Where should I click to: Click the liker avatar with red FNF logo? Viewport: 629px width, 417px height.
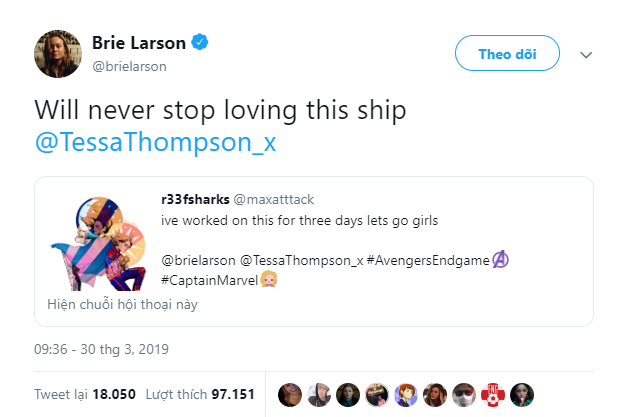click(x=491, y=393)
